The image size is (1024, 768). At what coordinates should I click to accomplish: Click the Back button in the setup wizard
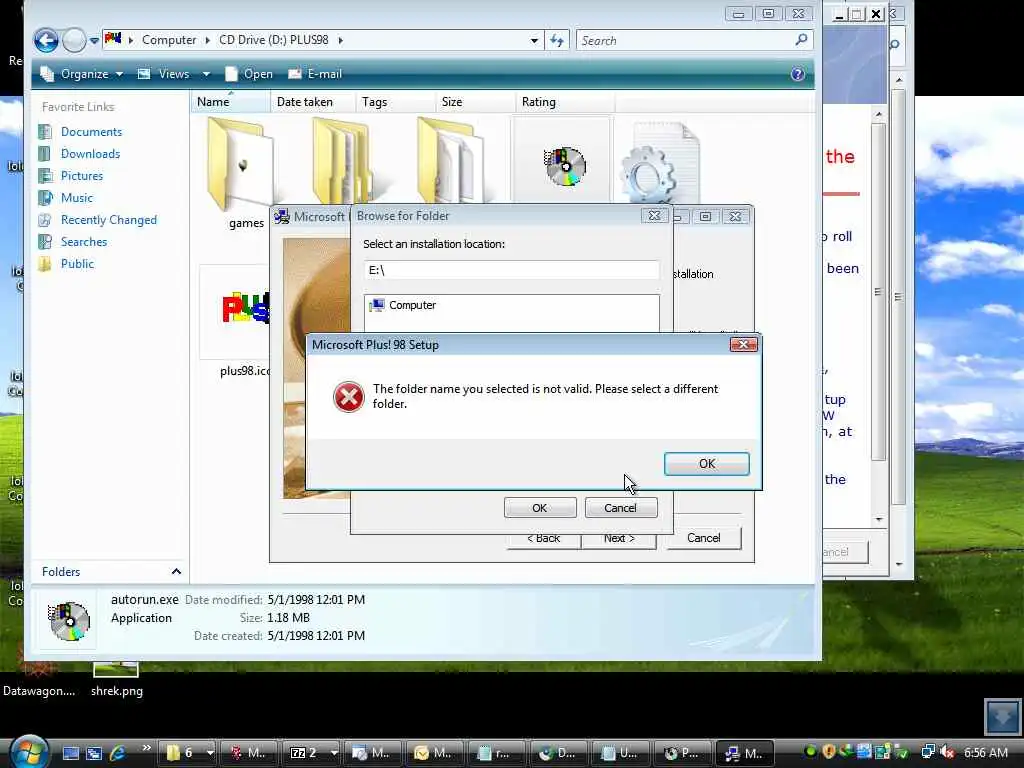coord(543,539)
